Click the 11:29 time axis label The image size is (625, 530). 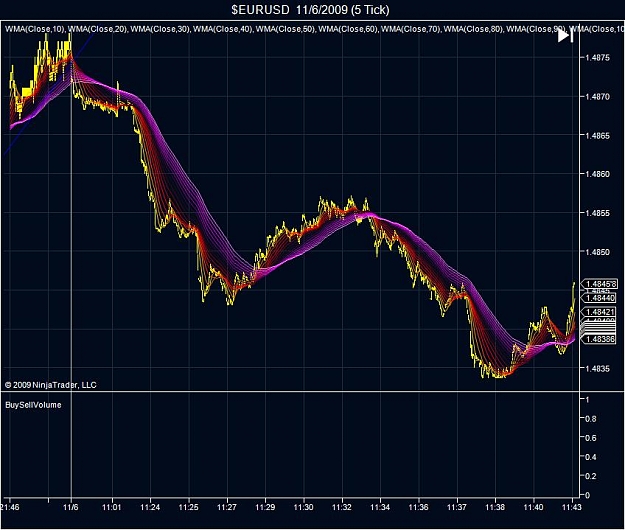click(265, 507)
